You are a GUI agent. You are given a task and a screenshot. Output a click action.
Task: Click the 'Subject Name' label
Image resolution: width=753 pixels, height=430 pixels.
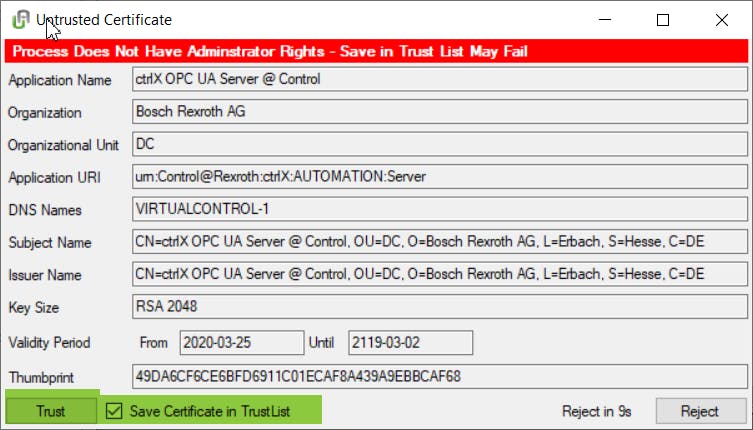click(50, 243)
